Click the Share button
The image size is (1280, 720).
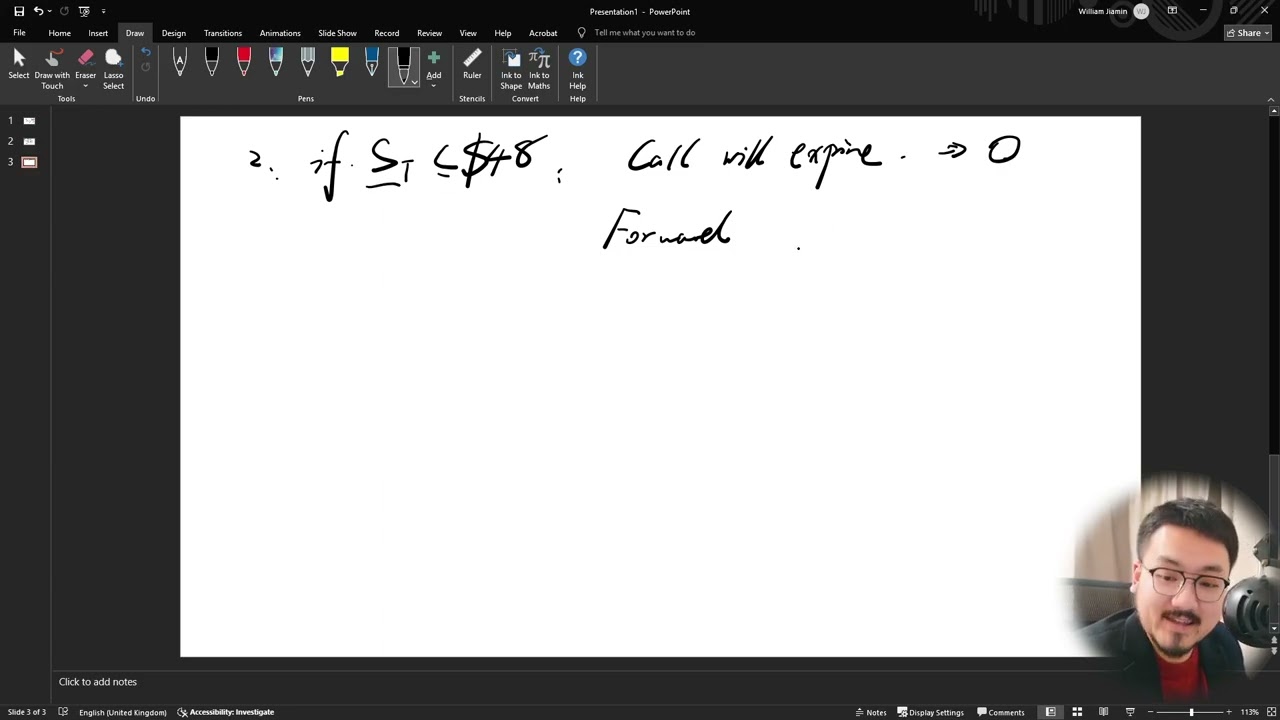pyautogui.click(x=1247, y=33)
